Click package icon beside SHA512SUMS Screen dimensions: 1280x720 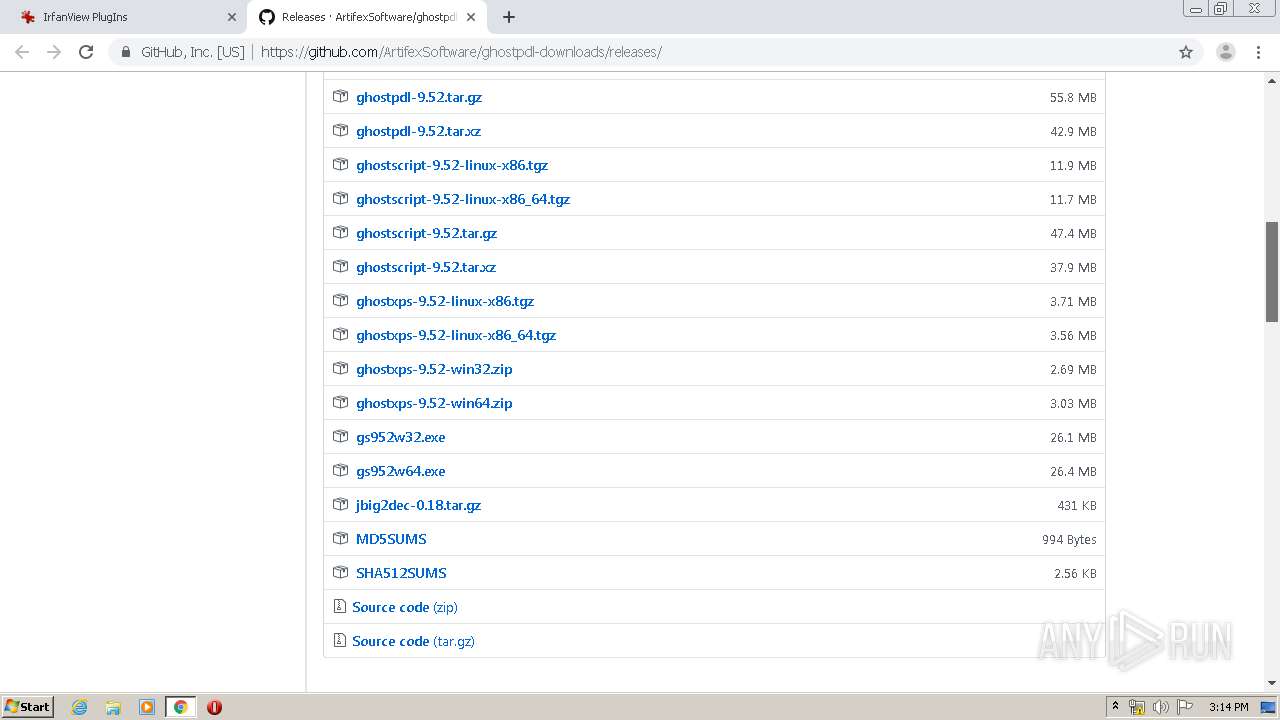pyautogui.click(x=340, y=573)
